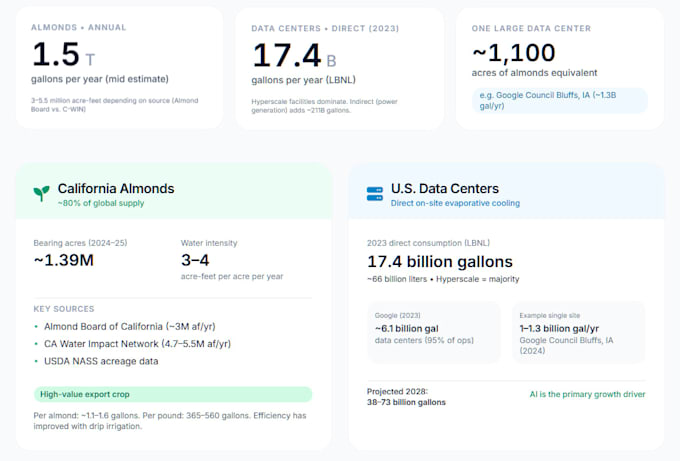Select the CA Water Impact Network source
680x461 pixels.
(x=137, y=344)
